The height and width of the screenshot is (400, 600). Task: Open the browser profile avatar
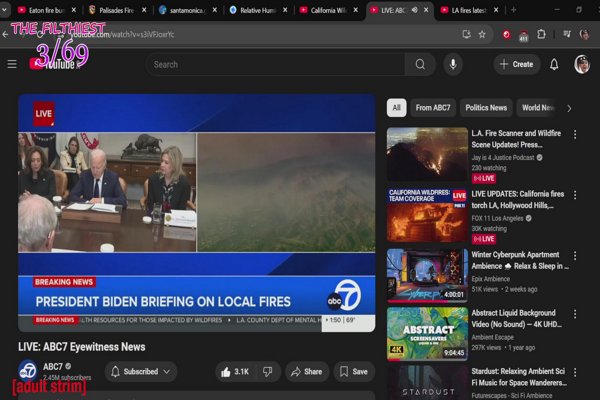tap(584, 34)
